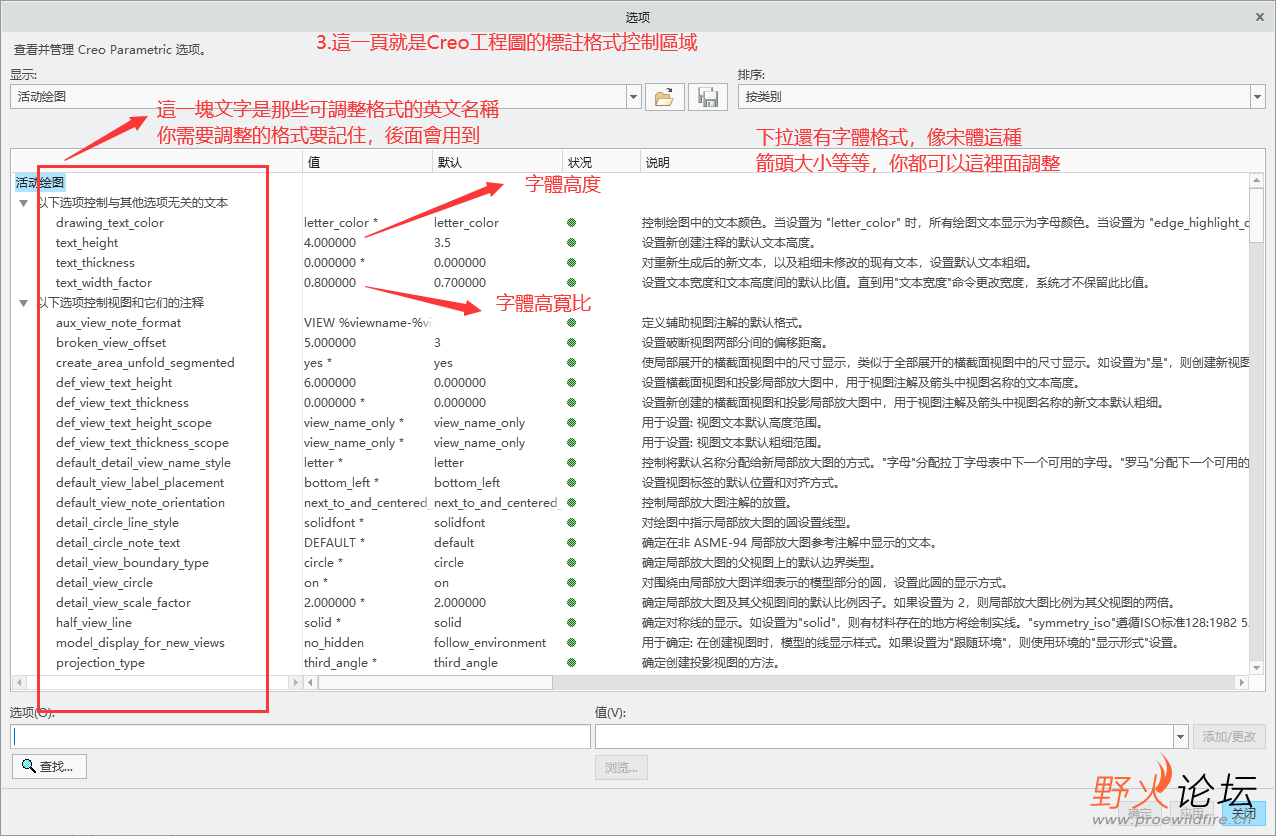
Task: Select the def_view_text_height option
Action: tap(114, 383)
